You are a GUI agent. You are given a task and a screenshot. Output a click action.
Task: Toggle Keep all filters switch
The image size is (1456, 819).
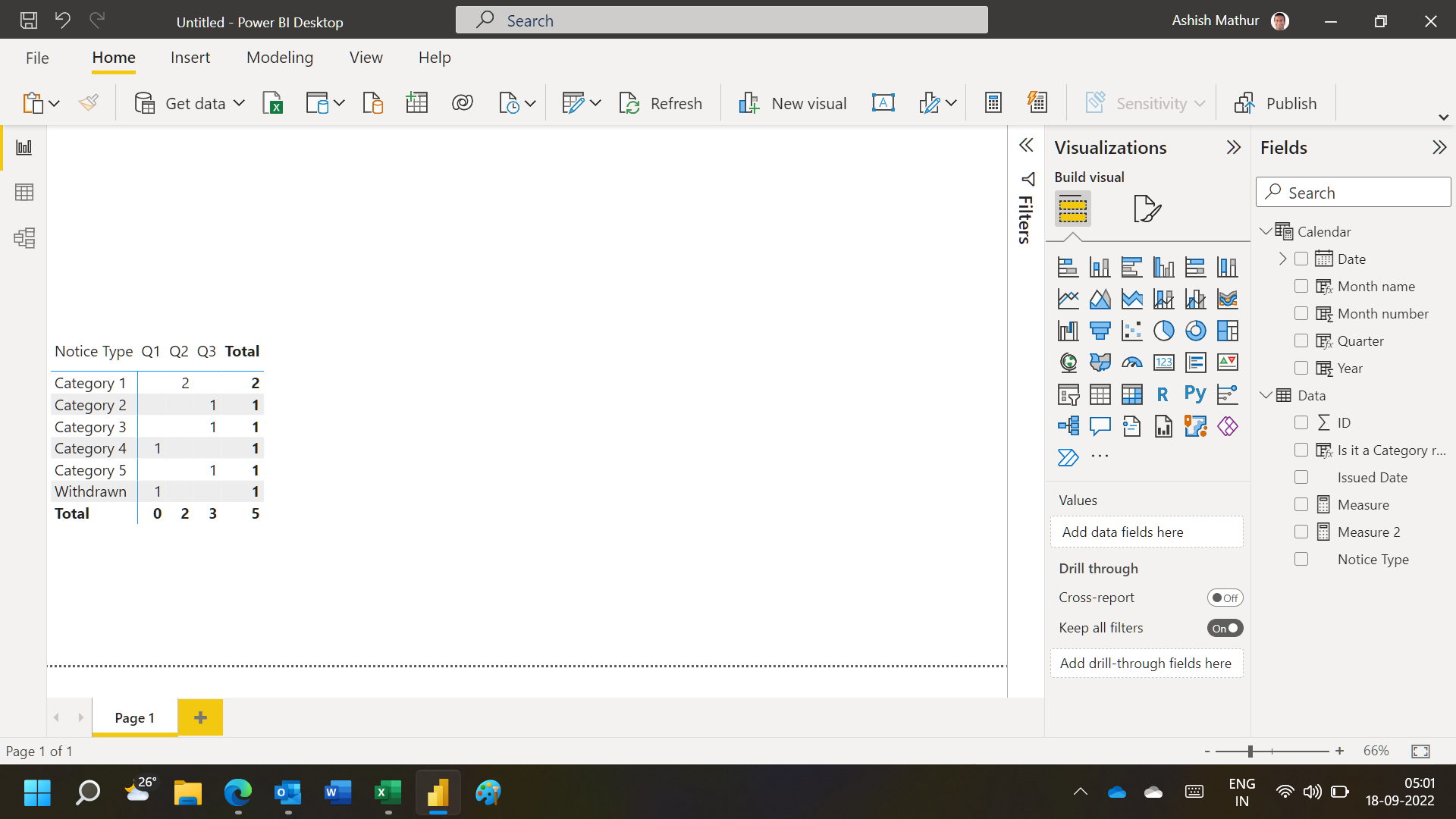click(x=1225, y=628)
